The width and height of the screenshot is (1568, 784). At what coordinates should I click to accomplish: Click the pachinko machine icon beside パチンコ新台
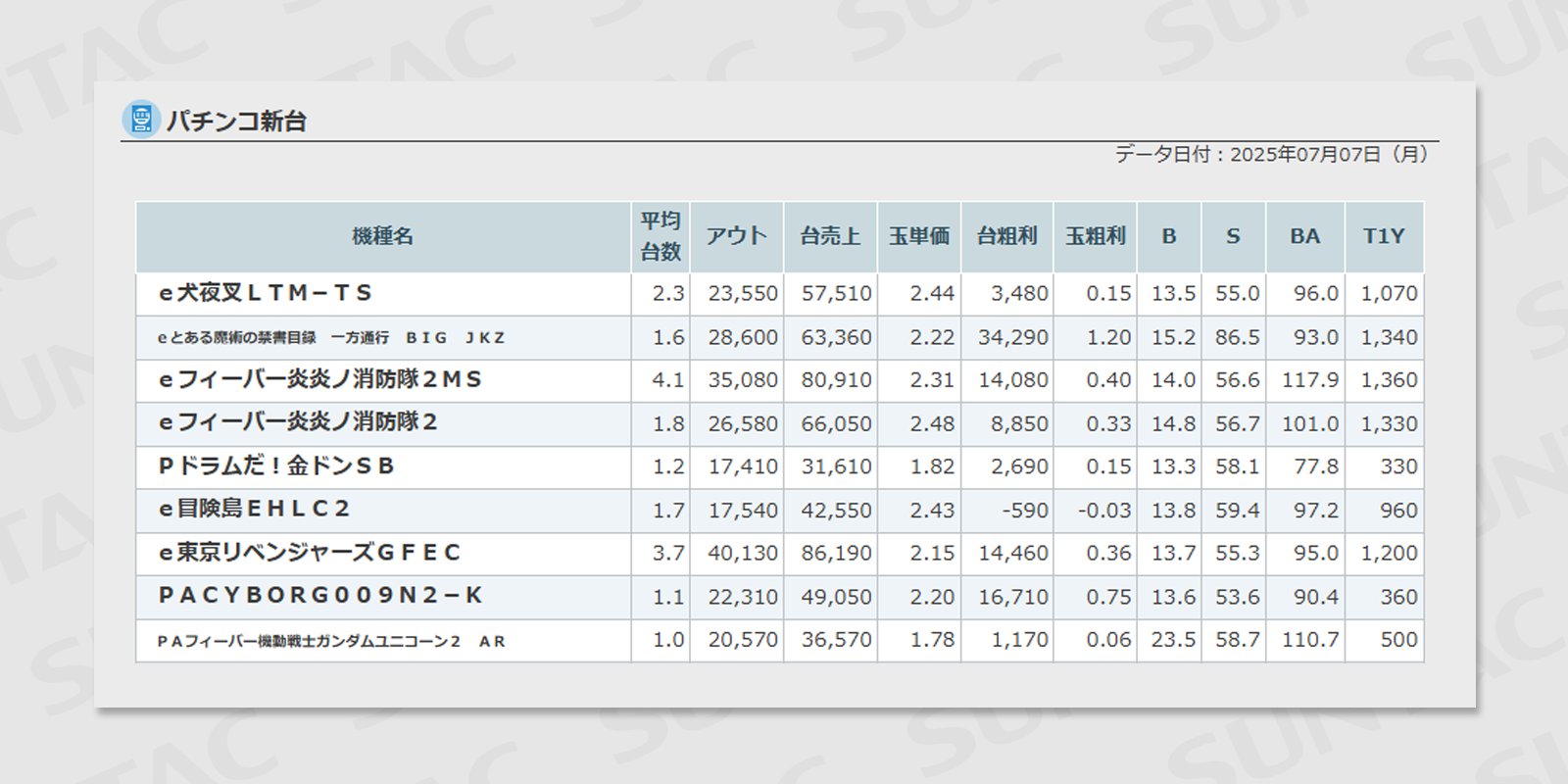pos(141,120)
